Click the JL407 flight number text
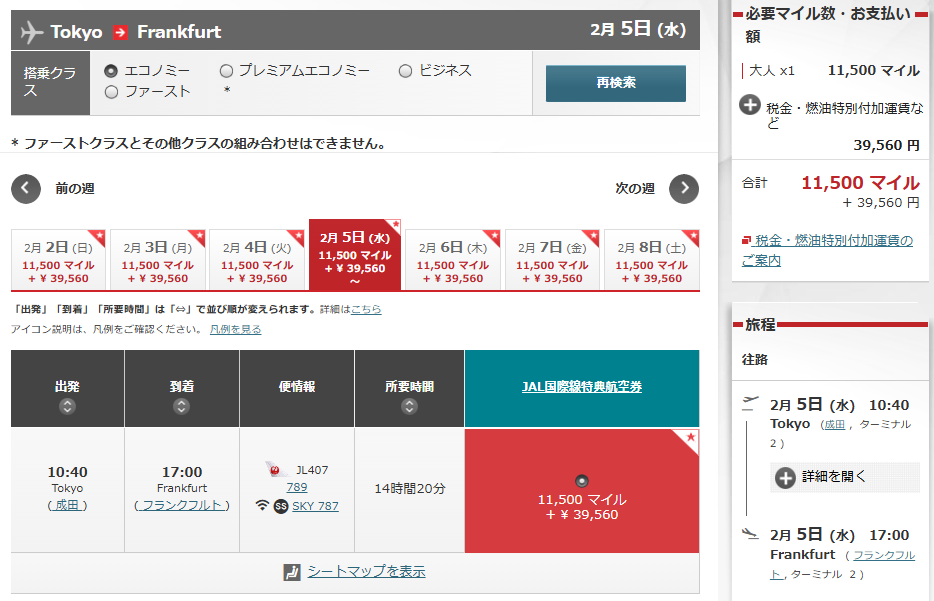Image resolution: width=934 pixels, height=601 pixels. [312, 470]
